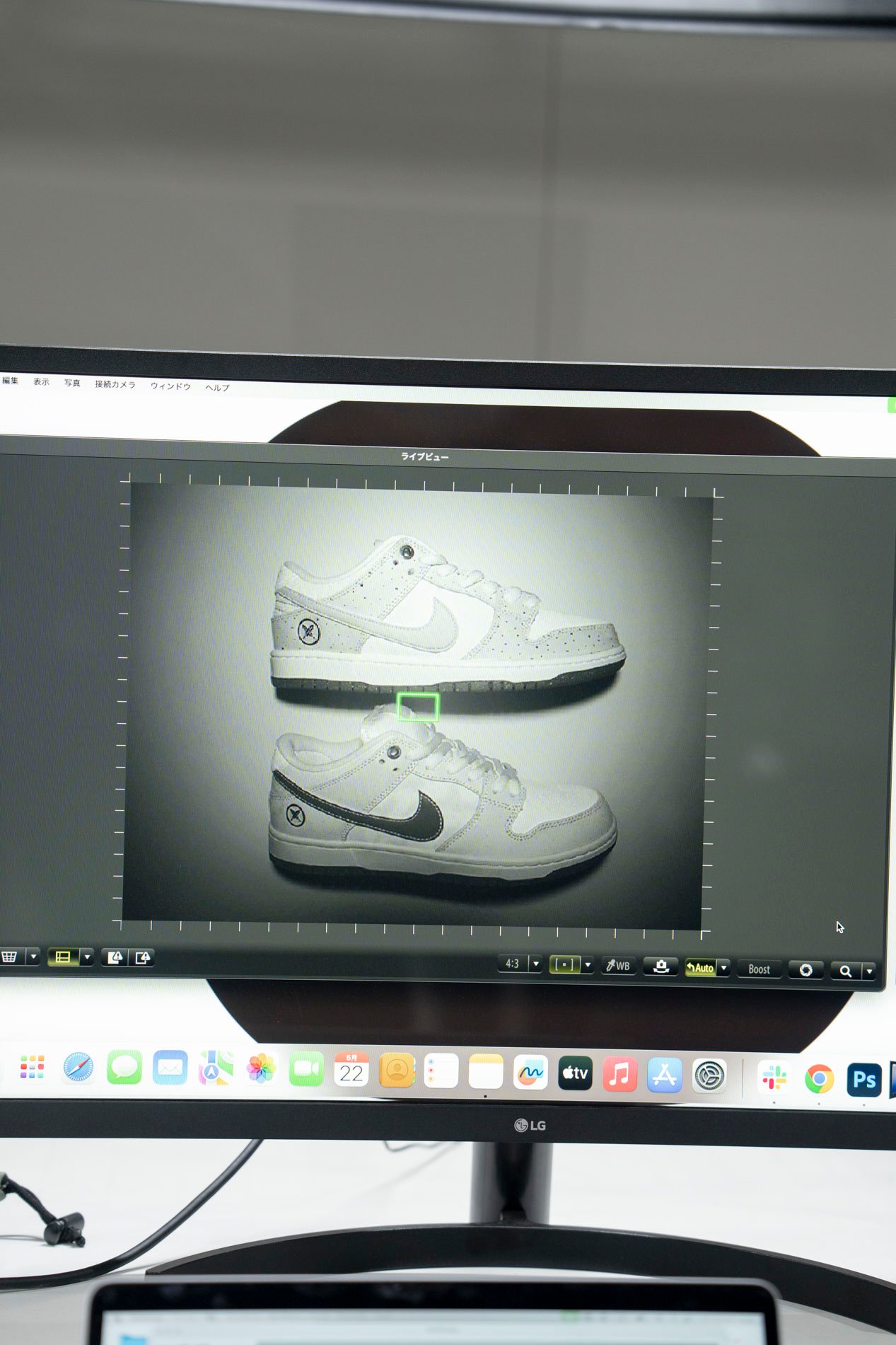Open the ヘルプ menu
The height and width of the screenshot is (1345, 896).
pyautogui.click(x=217, y=387)
